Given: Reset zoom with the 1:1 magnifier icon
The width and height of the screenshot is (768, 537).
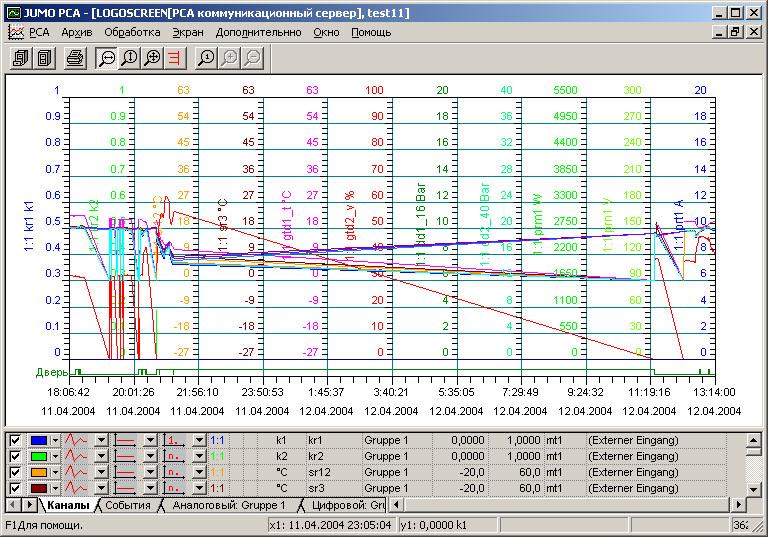Looking at the screenshot, I should pyautogui.click(x=206, y=58).
